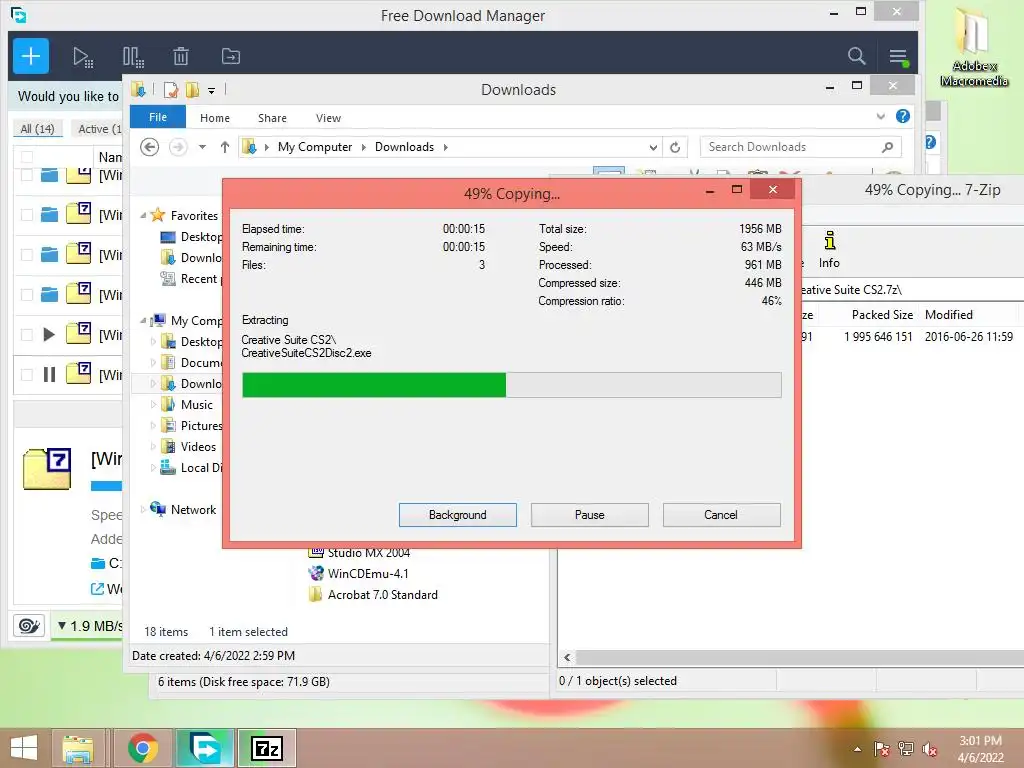The width and height of the screenshot is (1024, 768).
Task: Open the Adobe Macromedia desktop folder
Action: point(974,47)
